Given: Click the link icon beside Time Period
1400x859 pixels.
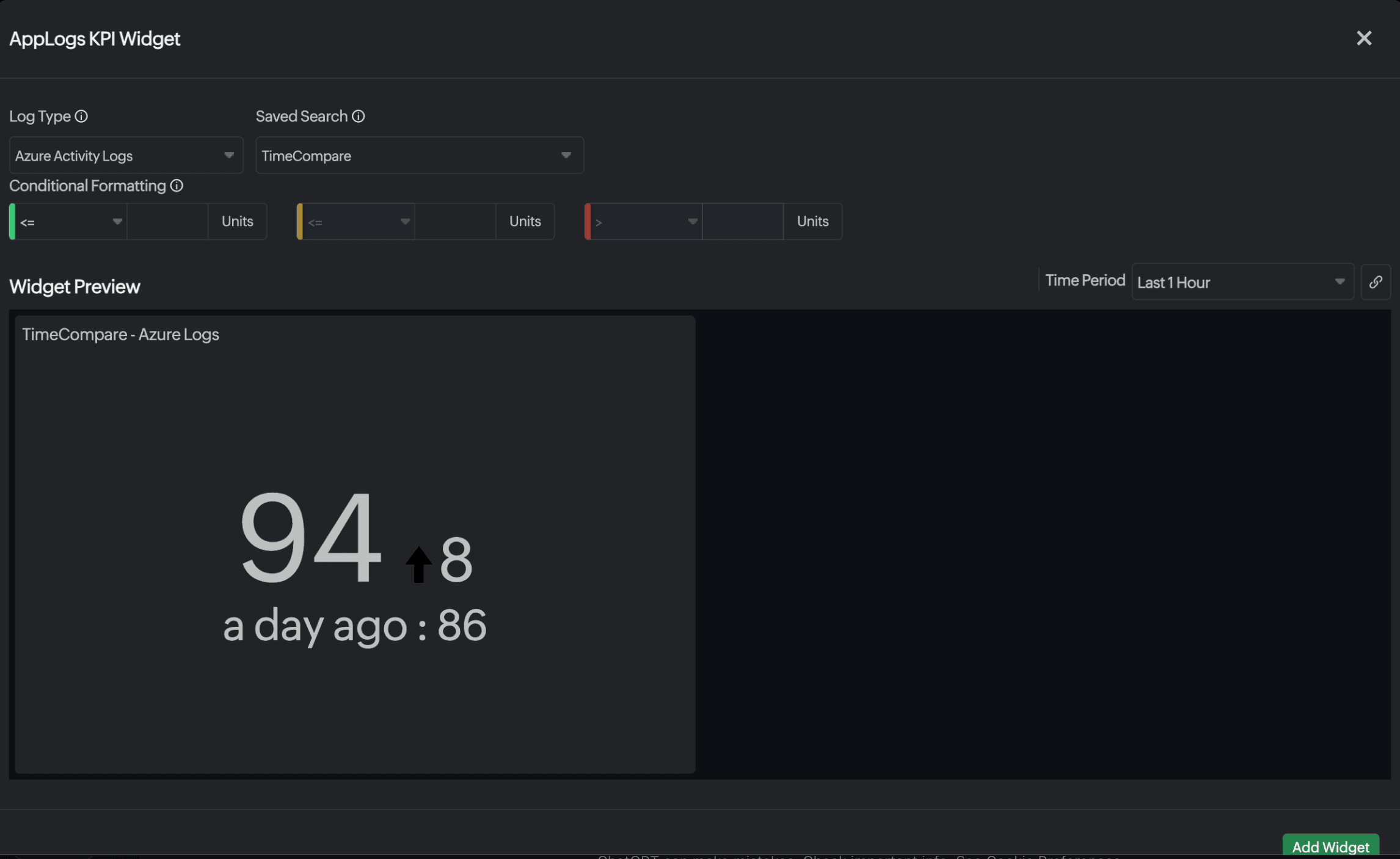Looking at the screenshot, I should 1376,282.
